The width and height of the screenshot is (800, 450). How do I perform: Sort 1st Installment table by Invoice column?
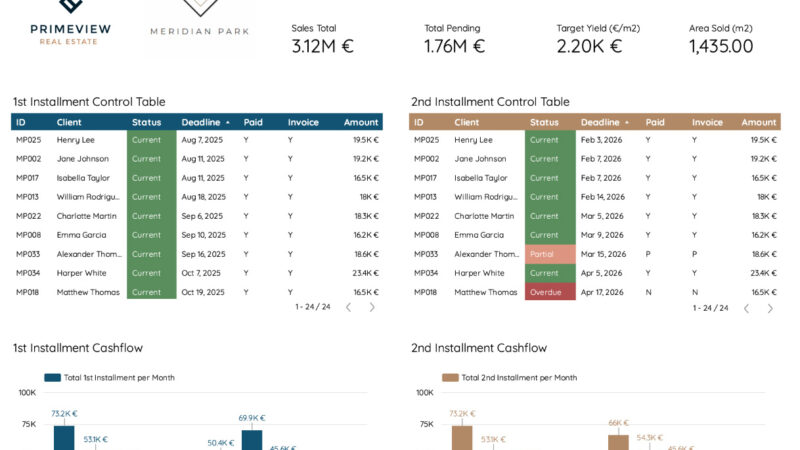[x=303, y=122]
